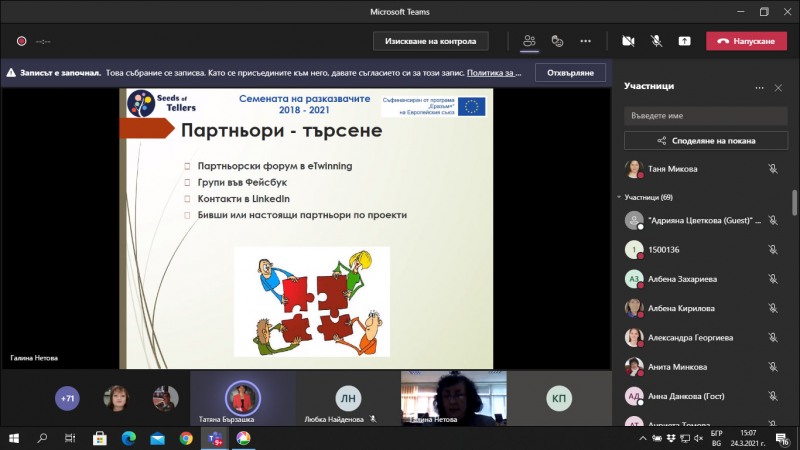Leave the meeting with Напускане button
The image size is (800, 450).
[x=746, y=41]
